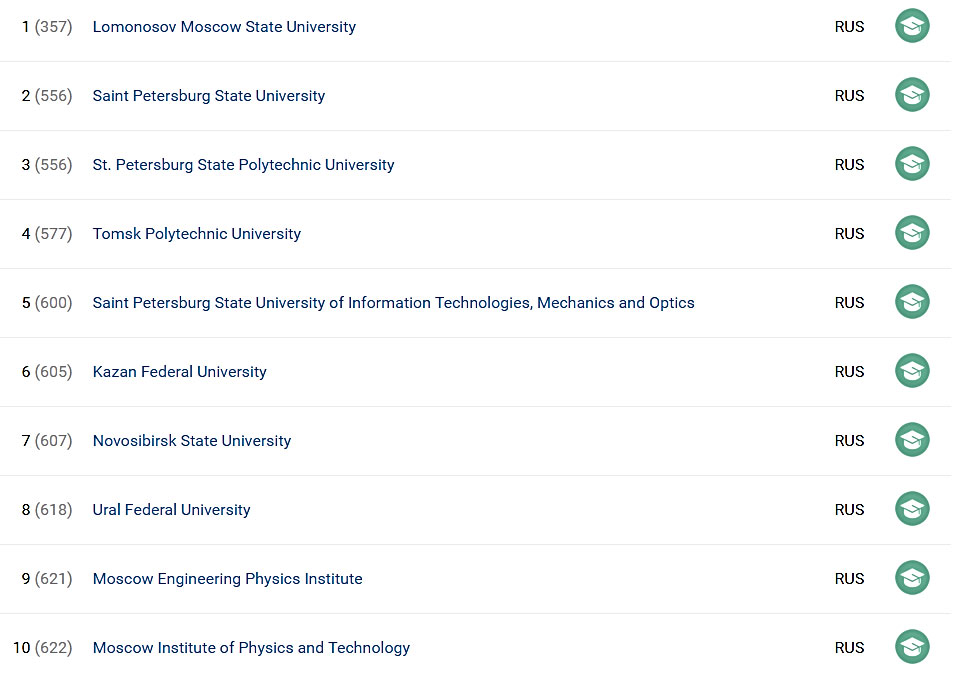Viewport: 953px width, 676px height.
Task: Click graduation cap icon for Ural Federal University
Action: pyautogui.click(x=912, y=509)
